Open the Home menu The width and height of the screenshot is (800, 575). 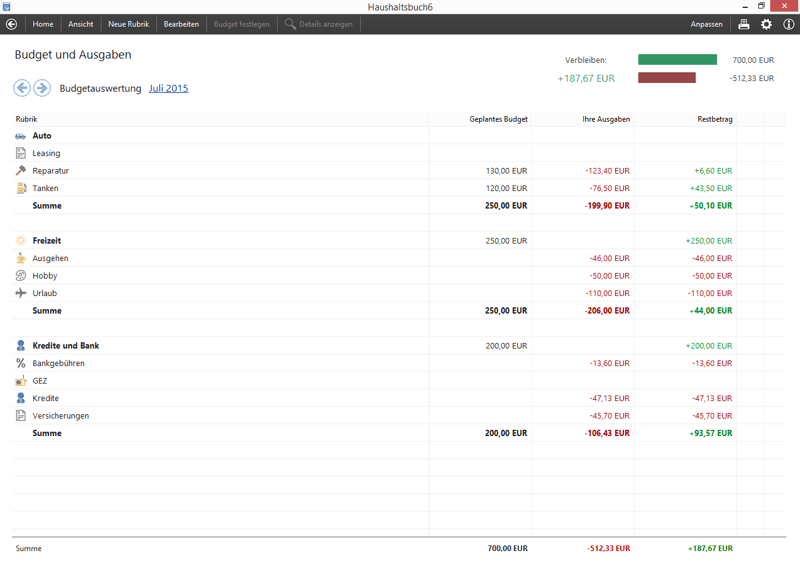[43, 24]
